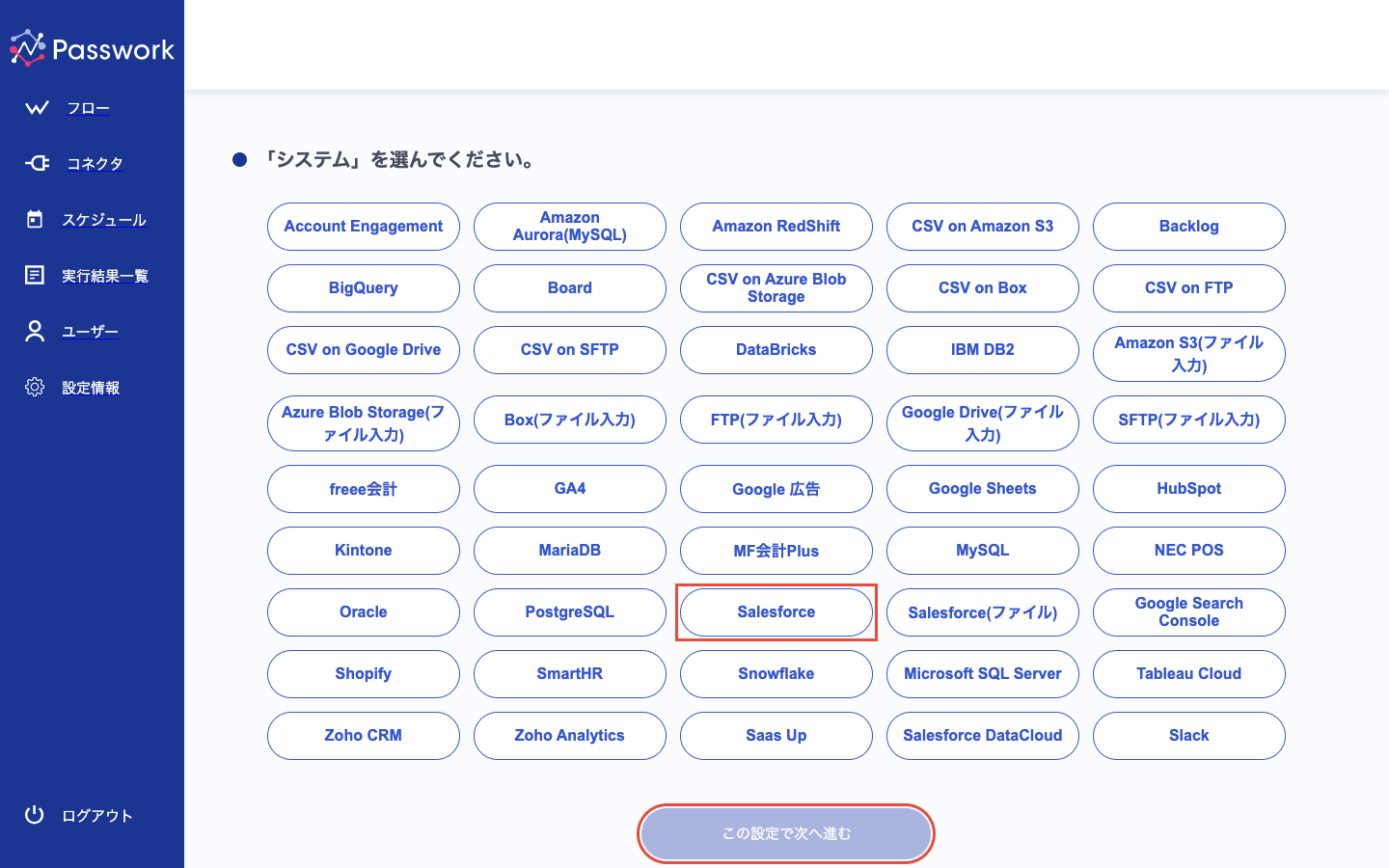
Task: Choose NEC POS
Action: [1189, 551]
